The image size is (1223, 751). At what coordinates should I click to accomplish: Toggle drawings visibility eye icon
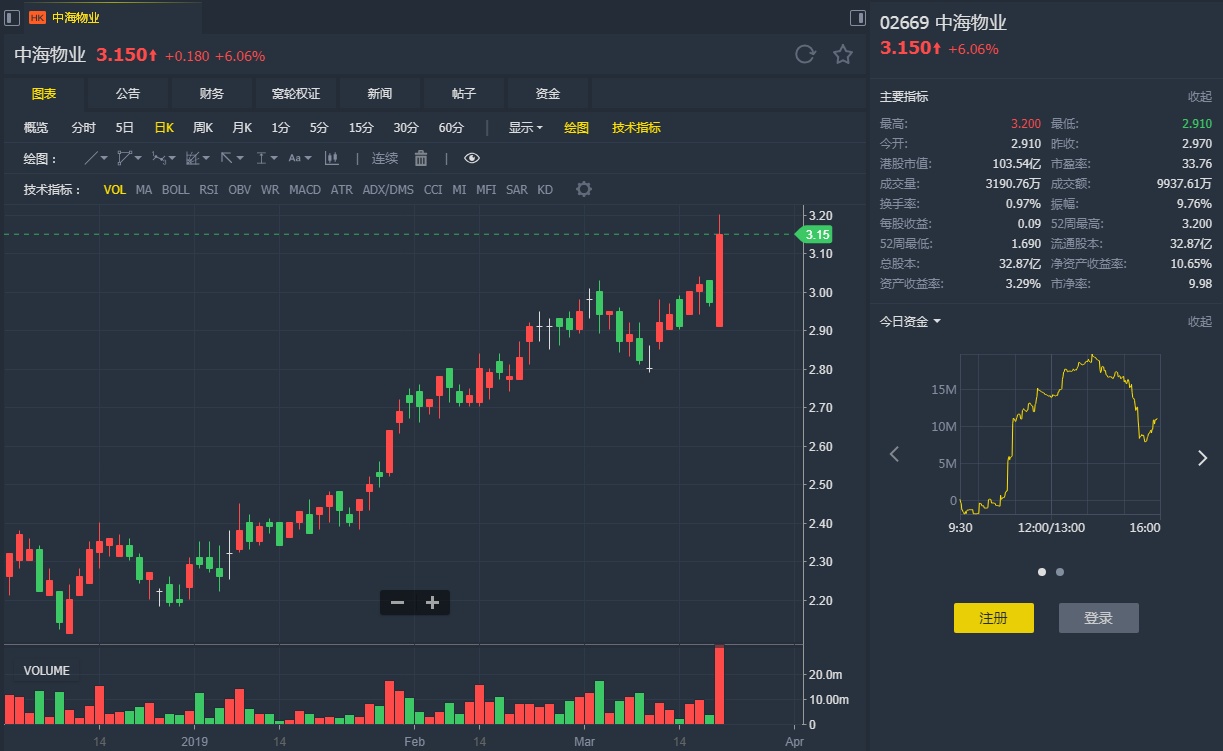472,158
